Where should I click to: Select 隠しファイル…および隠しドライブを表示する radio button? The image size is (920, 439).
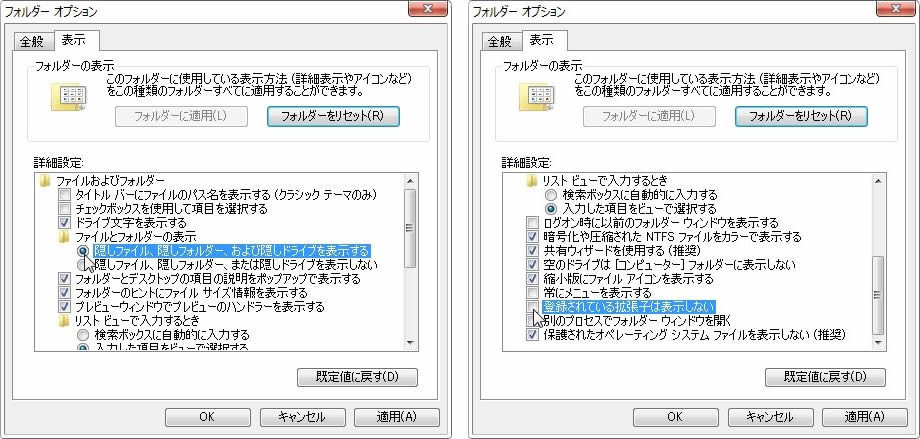(83, 251)
